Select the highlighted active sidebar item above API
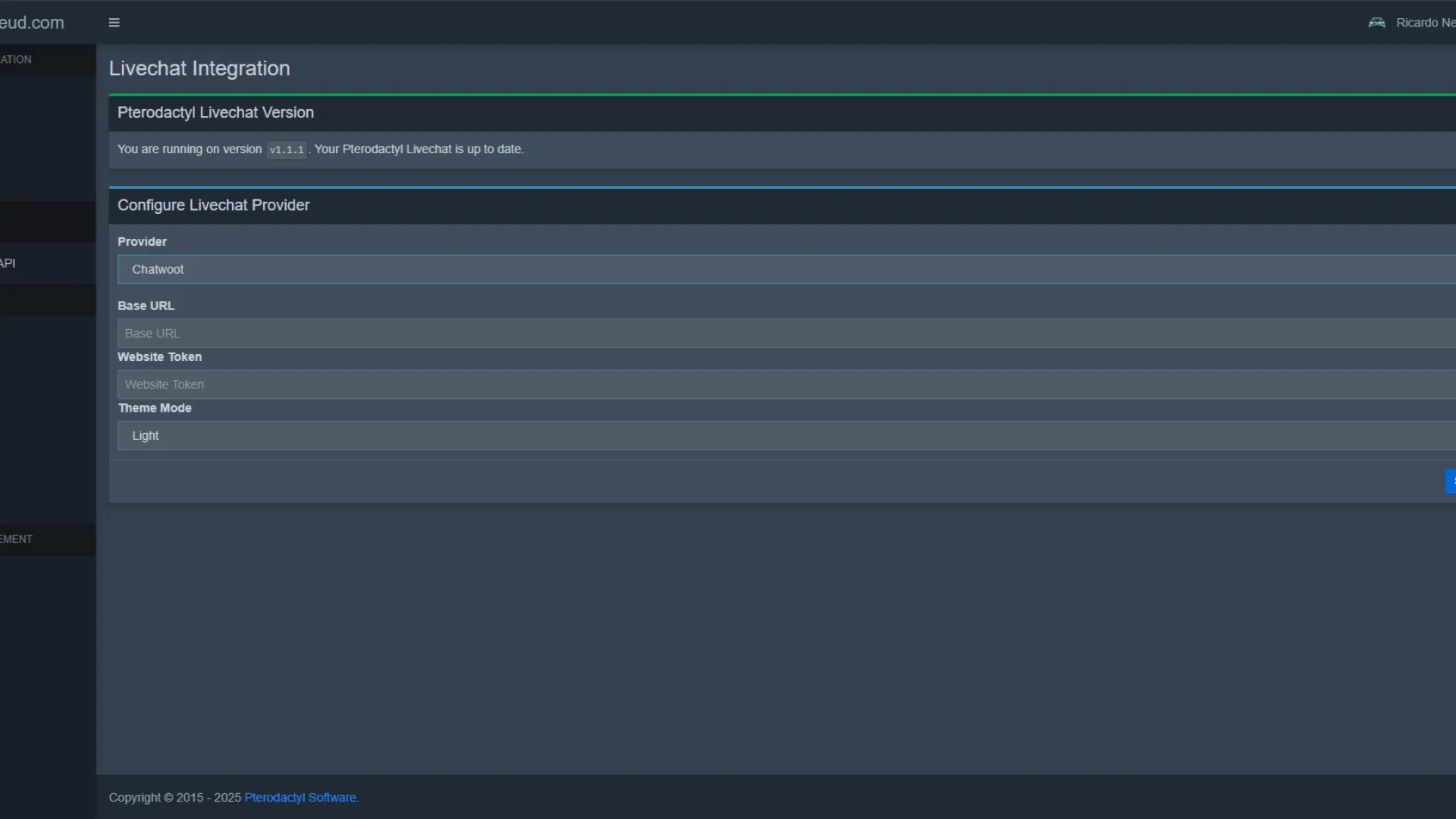The width and height of the screenshot is (1456, 819). pyautogui.click(x=45, y=222)
